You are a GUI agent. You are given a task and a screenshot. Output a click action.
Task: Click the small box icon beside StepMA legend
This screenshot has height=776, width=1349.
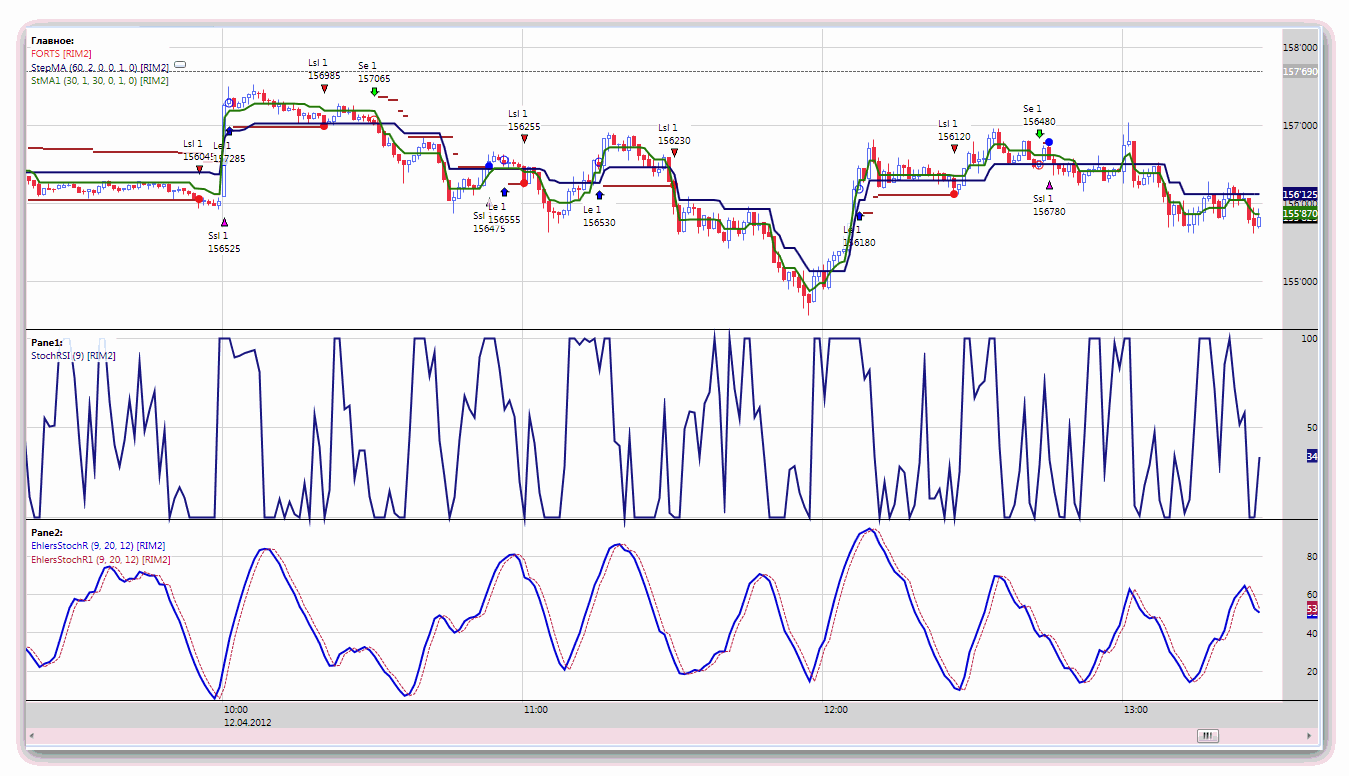pyautogui.click(x=180, y=65)
